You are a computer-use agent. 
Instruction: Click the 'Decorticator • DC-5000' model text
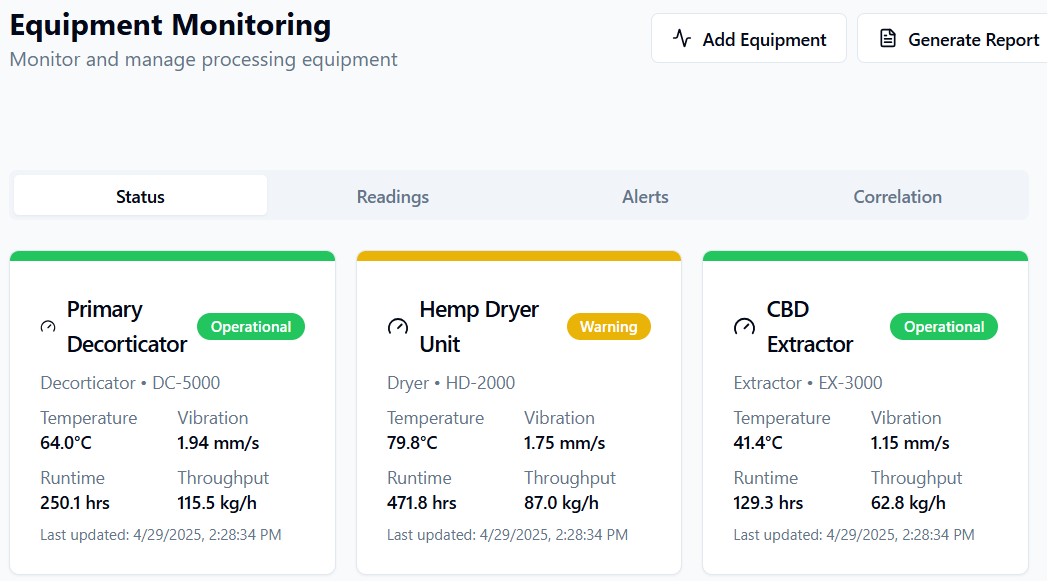click(x=130, y=383)
